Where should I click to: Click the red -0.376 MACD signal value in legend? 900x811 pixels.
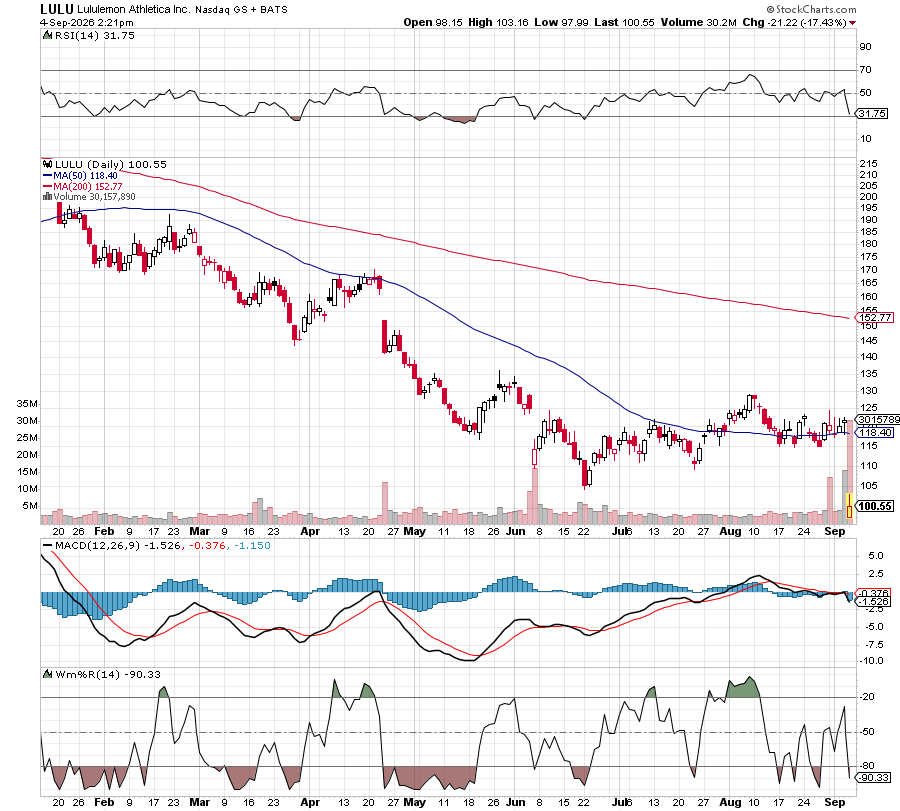point(206,545)
